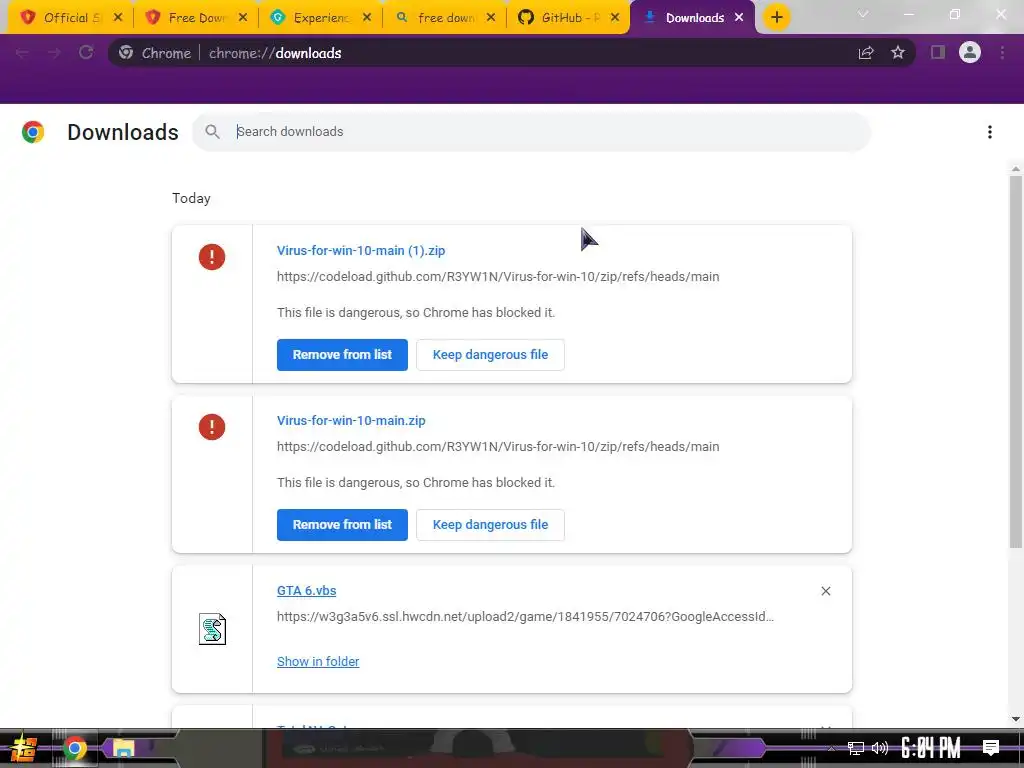Click the browser forward arrow
1024x768 pixels.
pyautogui.click(x=54, y=53)
